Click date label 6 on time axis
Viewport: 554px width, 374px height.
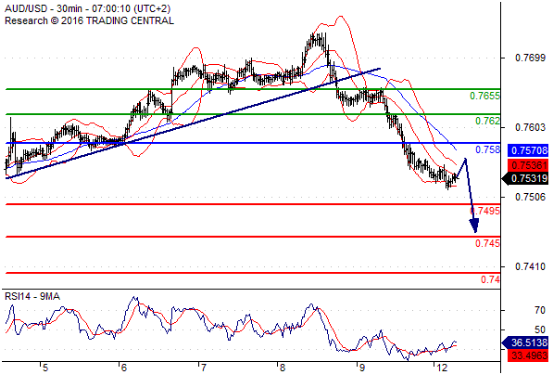pyautogui.click(x=123, y=368)
